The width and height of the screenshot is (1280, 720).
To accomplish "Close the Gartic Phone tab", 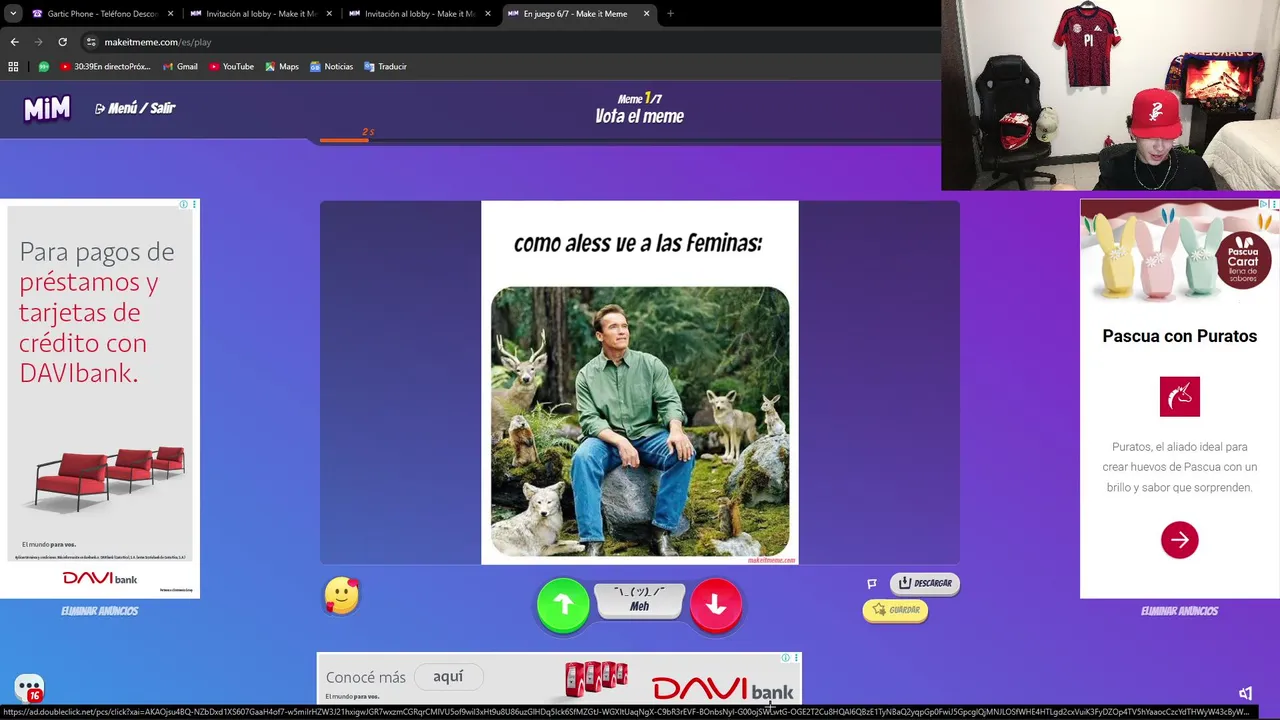I will [x=170, y=14].
